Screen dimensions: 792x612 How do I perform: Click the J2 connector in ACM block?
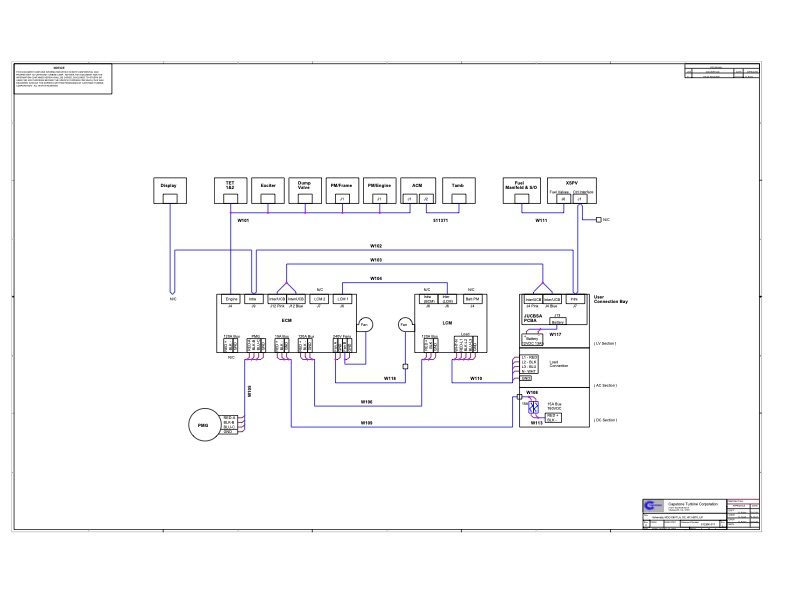pos(426,199)
